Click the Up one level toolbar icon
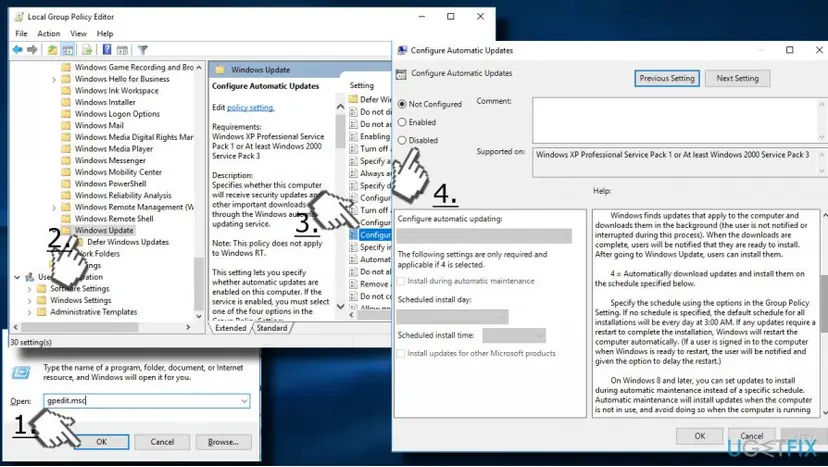This screenshot has height=467, width=828. 52,50
